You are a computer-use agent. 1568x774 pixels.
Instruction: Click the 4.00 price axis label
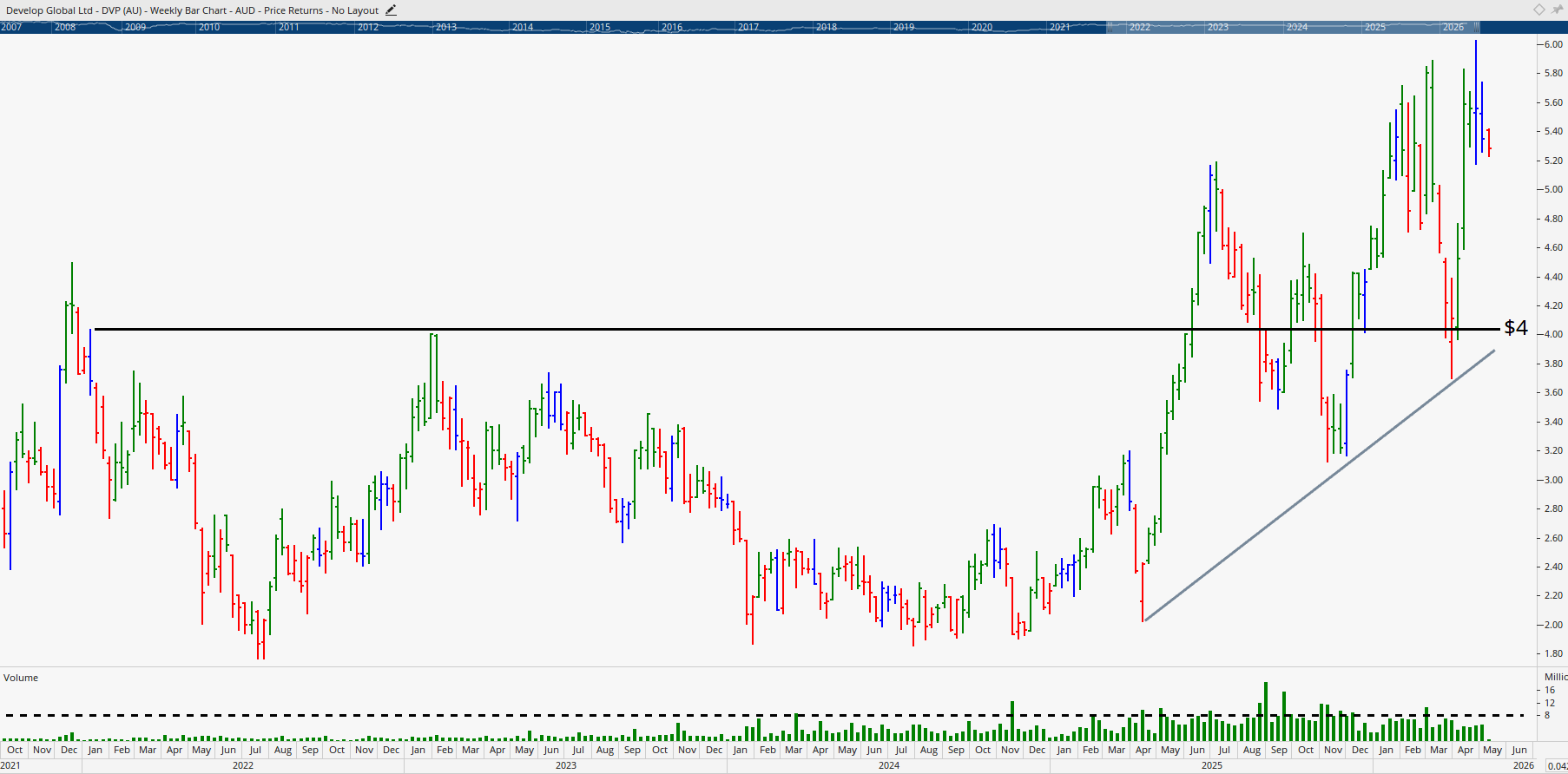(1553, 334)
